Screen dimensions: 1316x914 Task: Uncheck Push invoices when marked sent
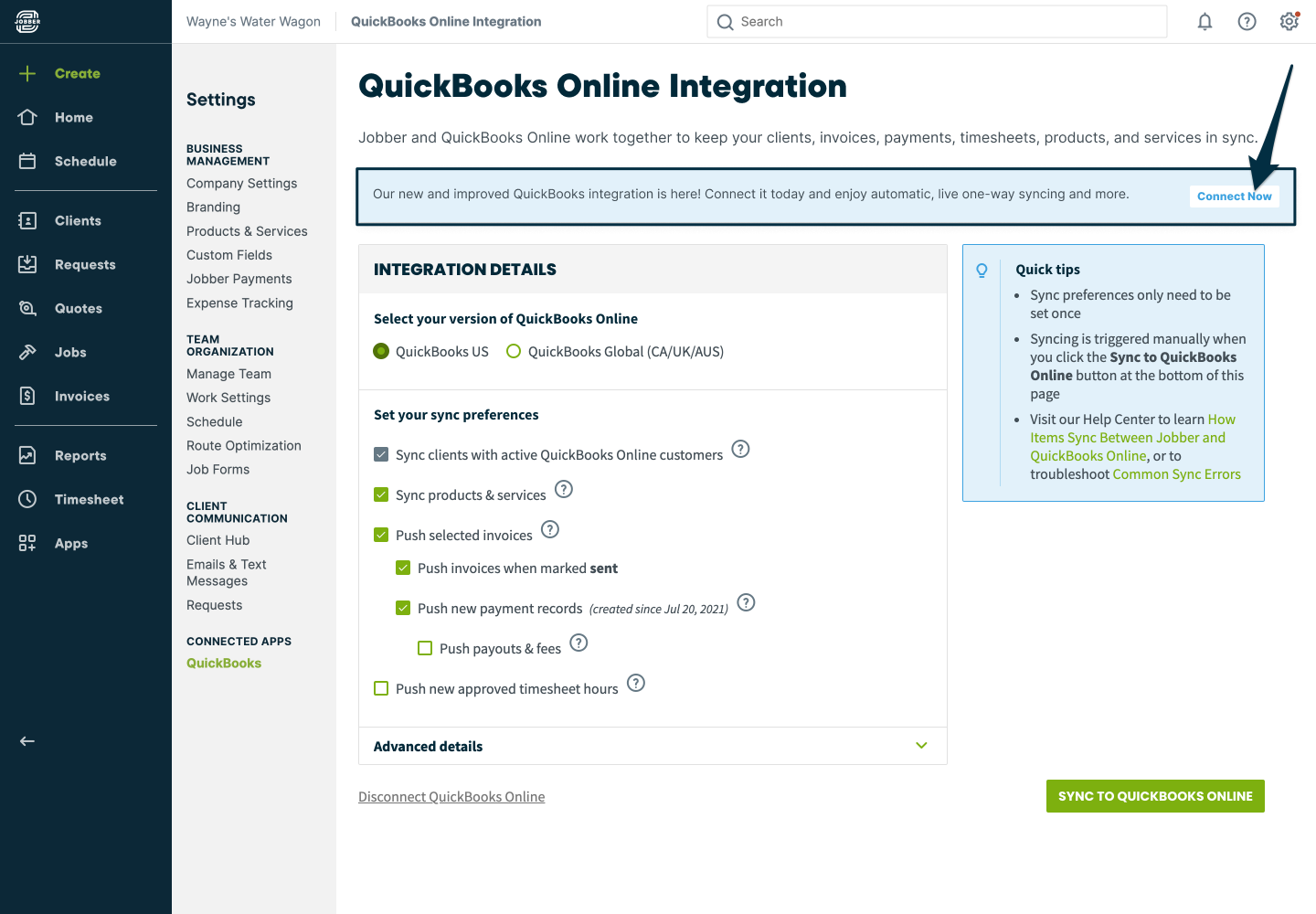point(403,568)
